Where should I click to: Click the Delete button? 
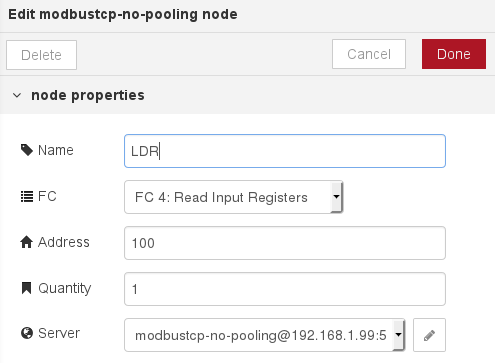coord(41,55)
